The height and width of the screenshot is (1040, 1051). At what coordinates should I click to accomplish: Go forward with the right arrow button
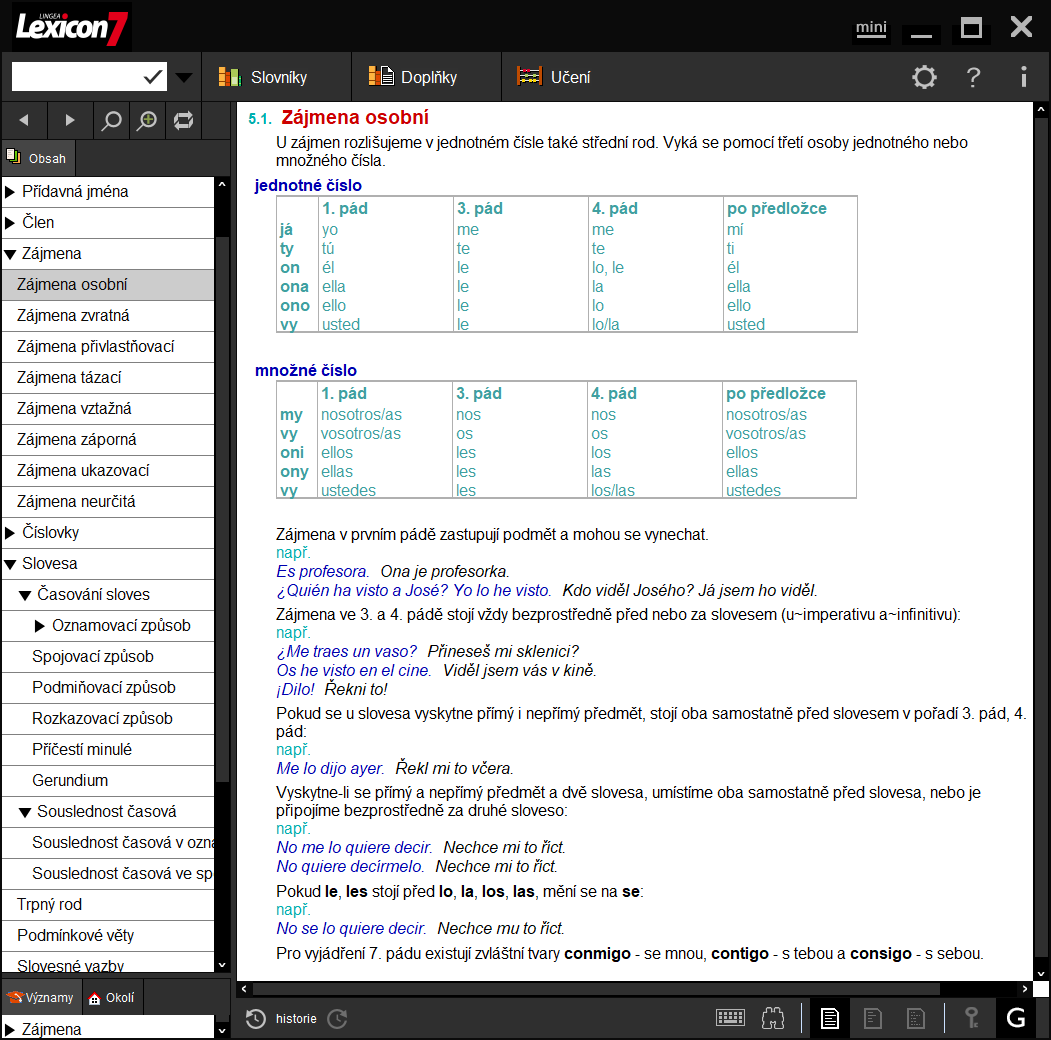click(70, 121)
